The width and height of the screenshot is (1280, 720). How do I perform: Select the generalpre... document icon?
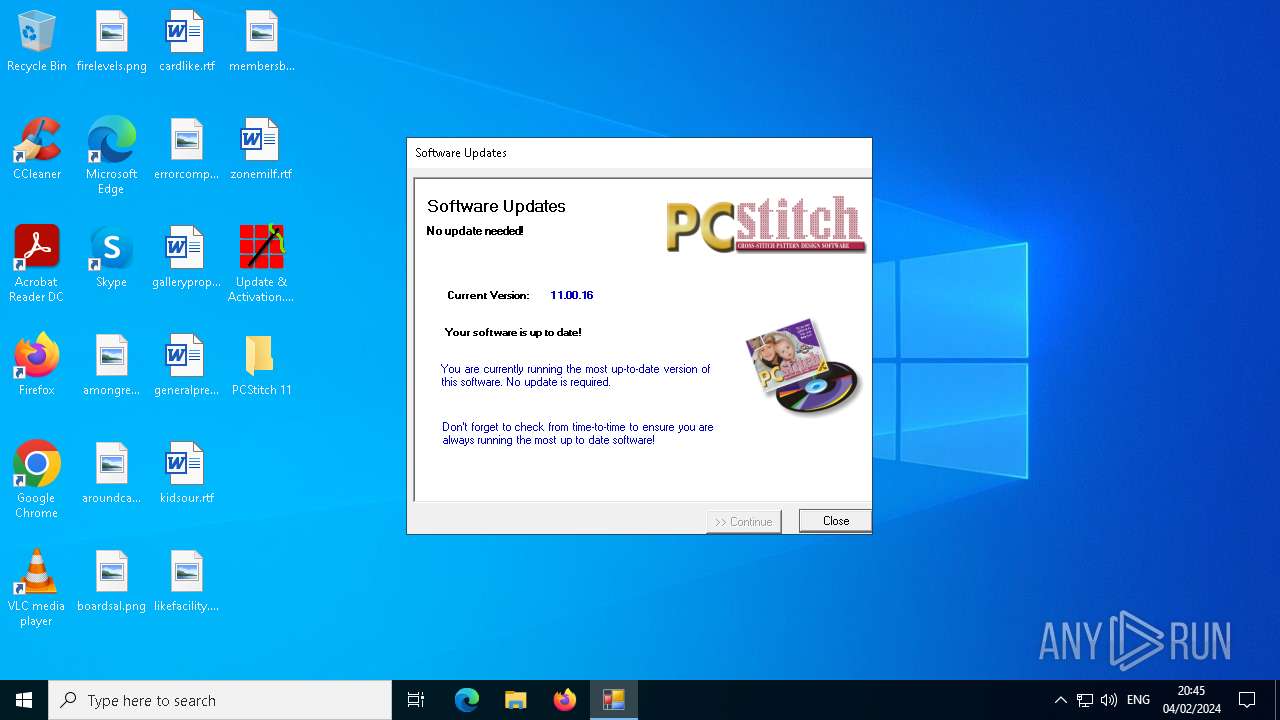187,366
